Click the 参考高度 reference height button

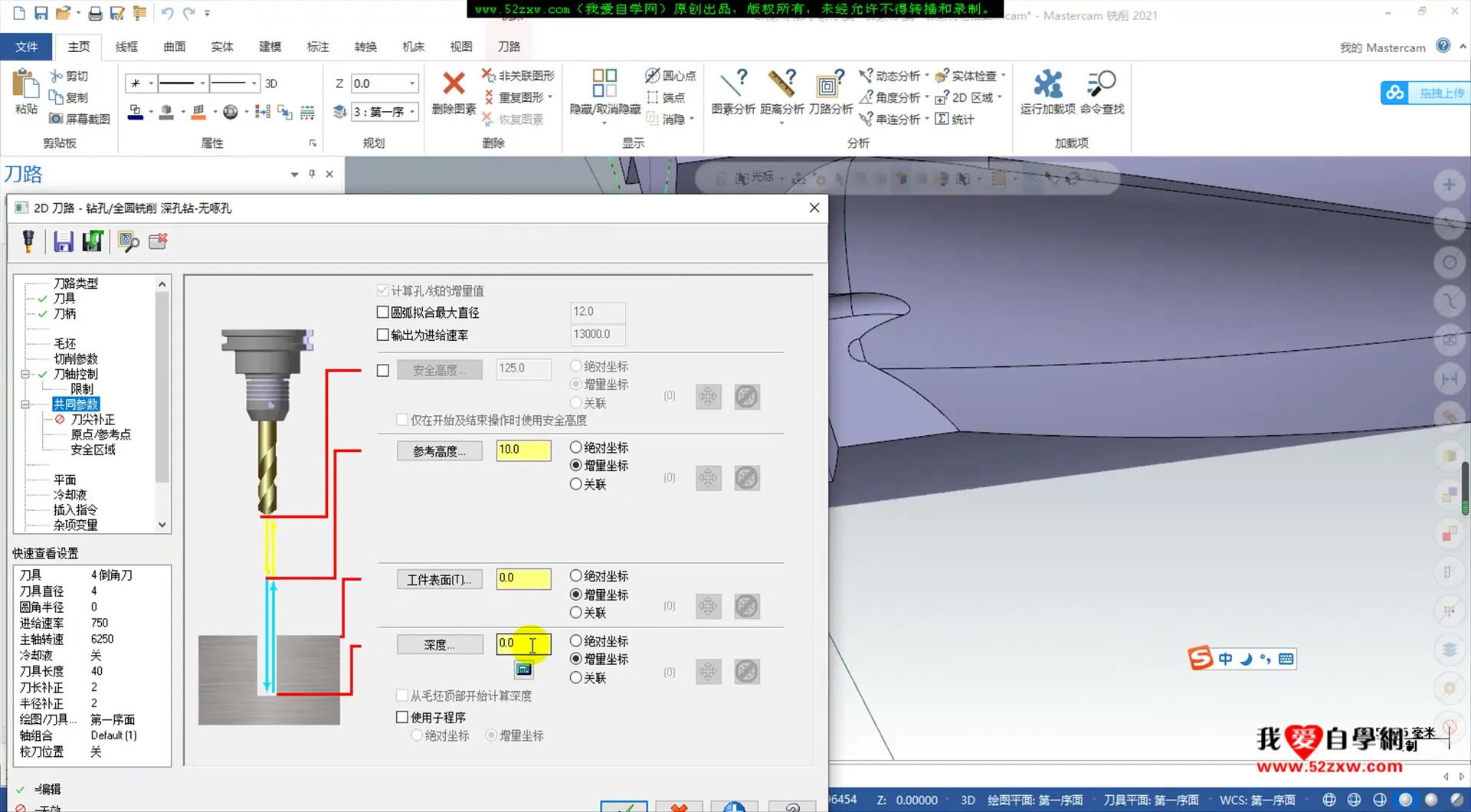(x=440, y=451)
